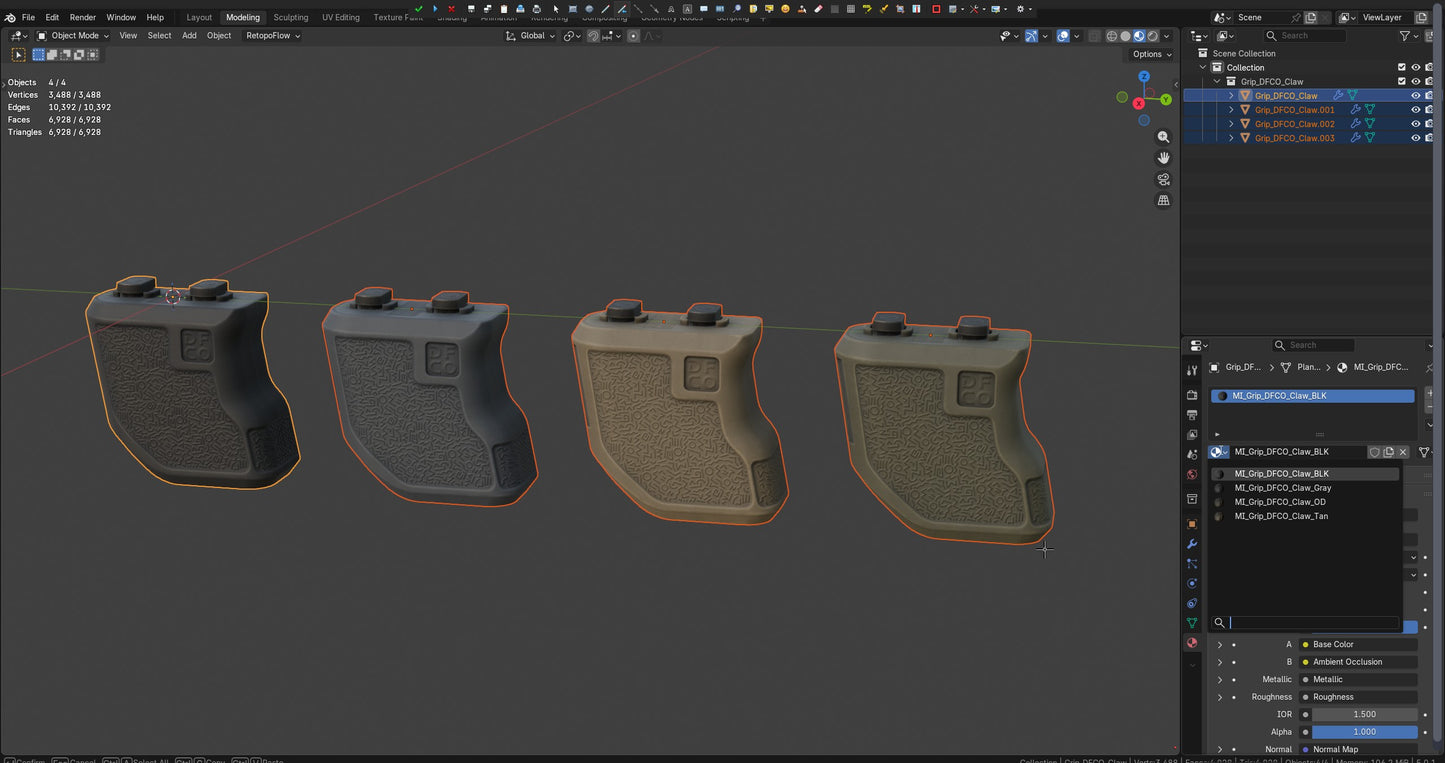Image resolution: width=1445 pixels, height=763 pixels.
Task: Expand the Grip_DFCO_Claw.001 outliner row
Action: point(1231,110)
